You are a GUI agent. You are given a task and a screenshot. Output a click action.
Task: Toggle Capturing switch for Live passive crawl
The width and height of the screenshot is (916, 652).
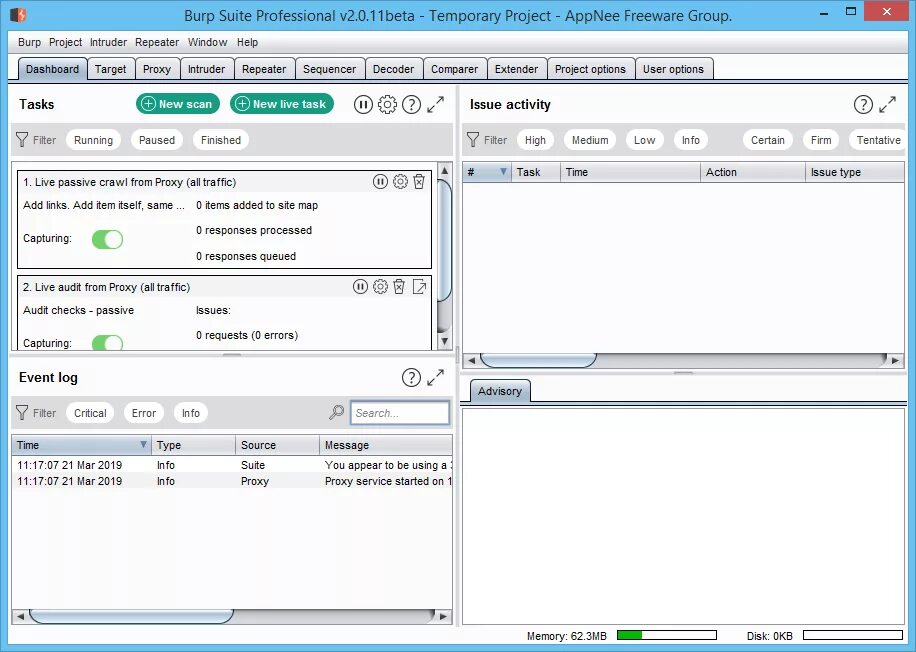107,239
